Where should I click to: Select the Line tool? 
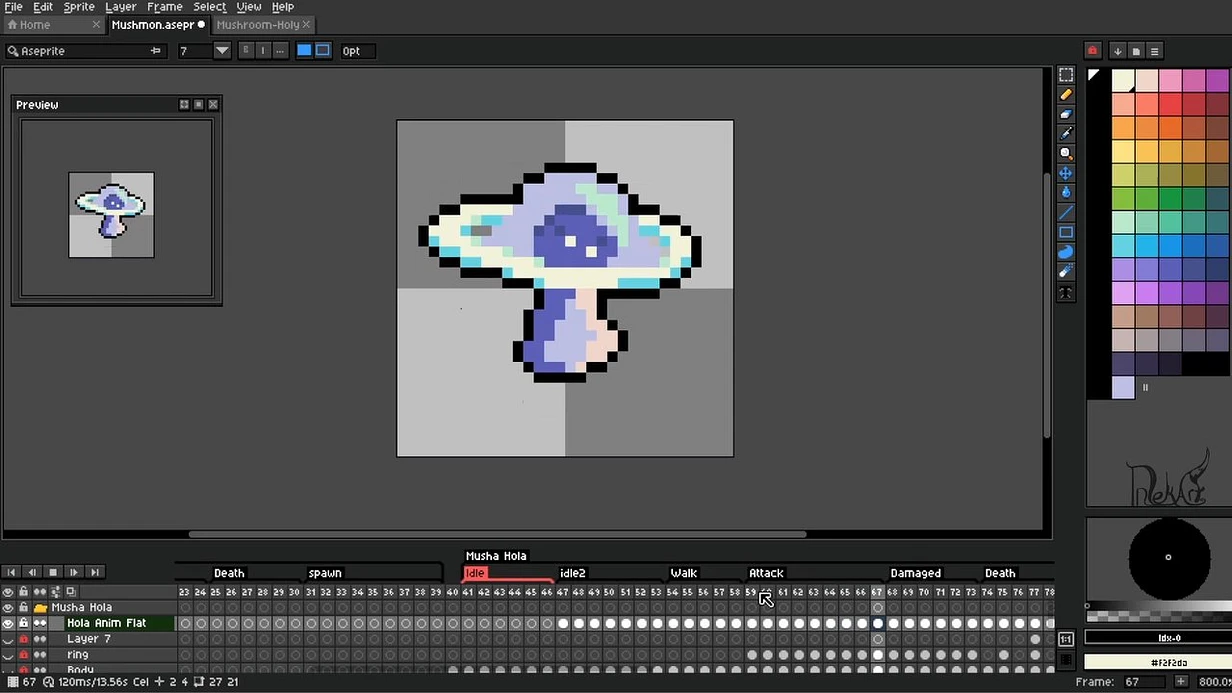point(1066,213)
